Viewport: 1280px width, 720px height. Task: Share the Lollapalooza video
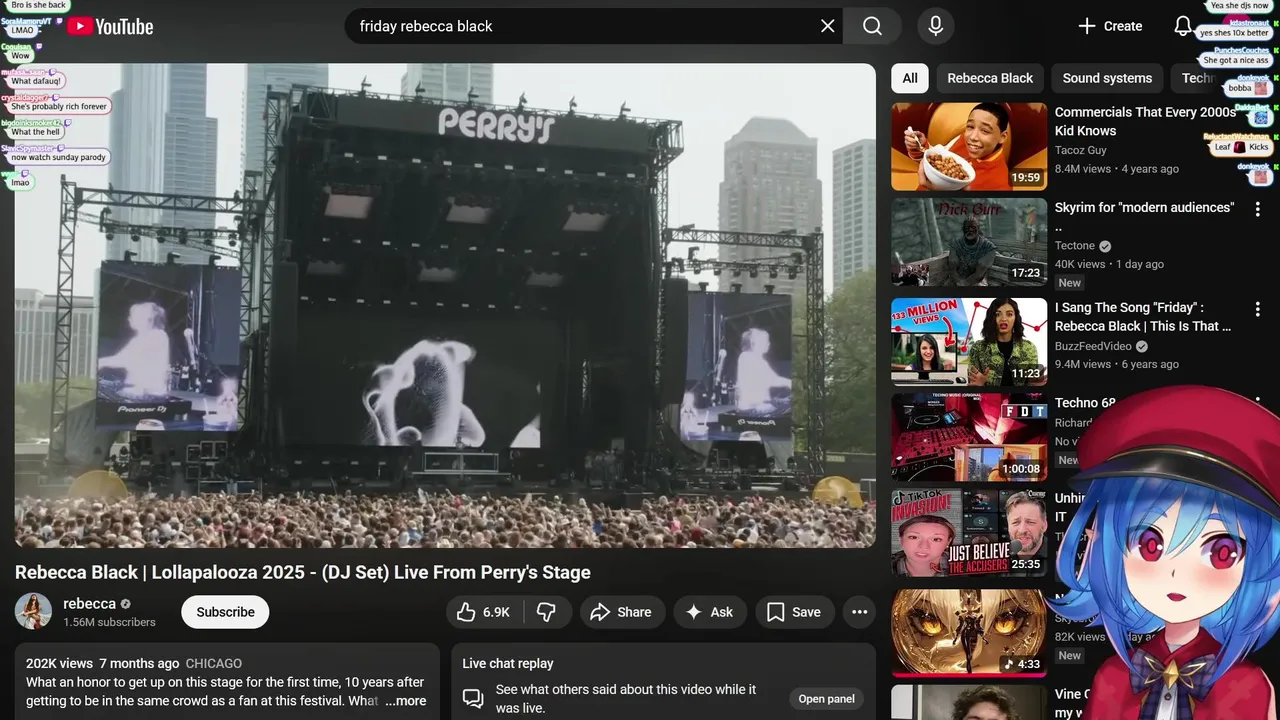[621, 612]
